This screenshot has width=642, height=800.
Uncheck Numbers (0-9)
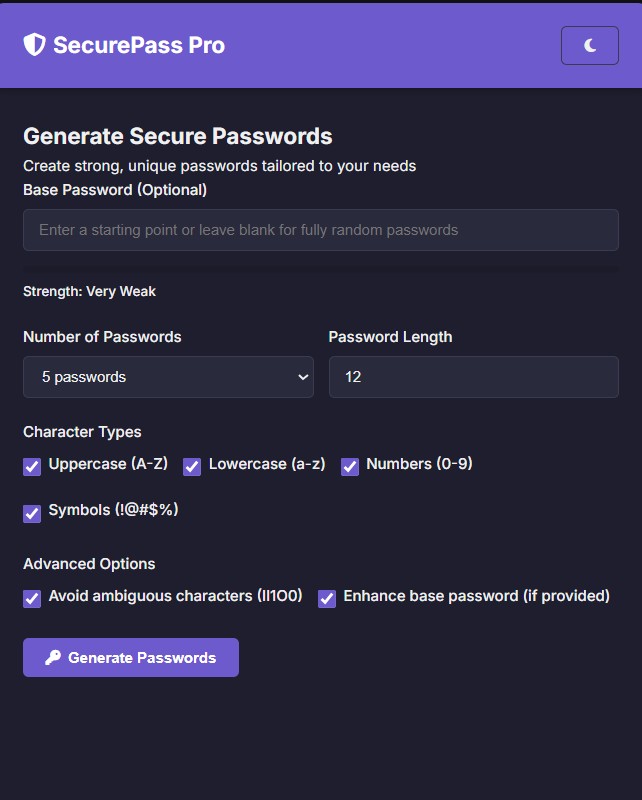point(350,466)
